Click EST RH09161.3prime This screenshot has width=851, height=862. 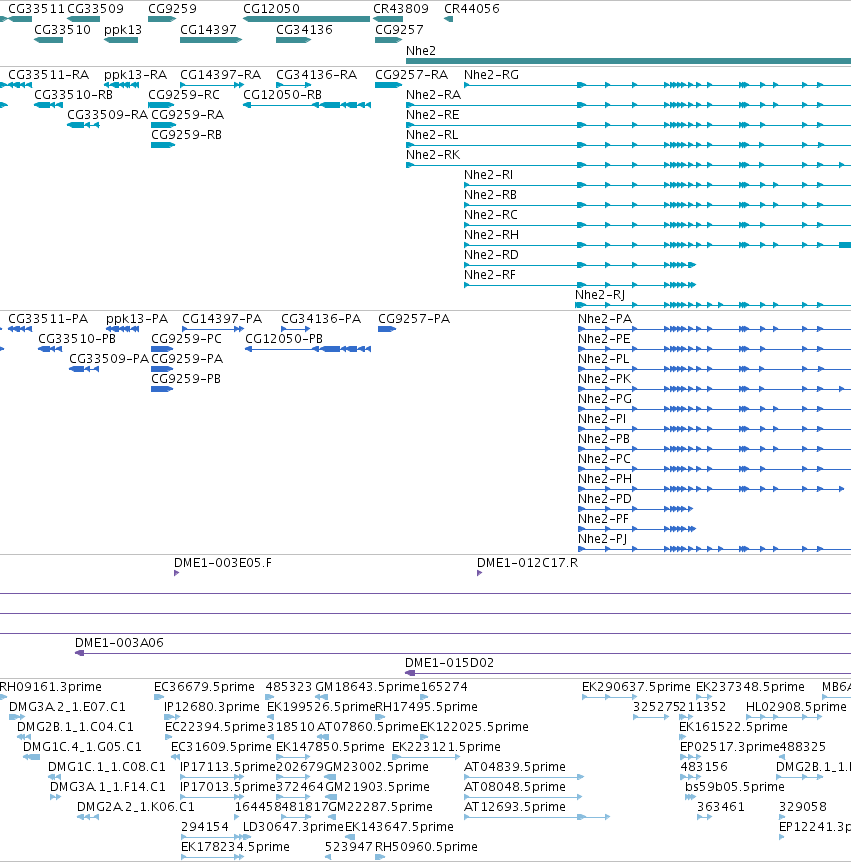click(51, 687)
